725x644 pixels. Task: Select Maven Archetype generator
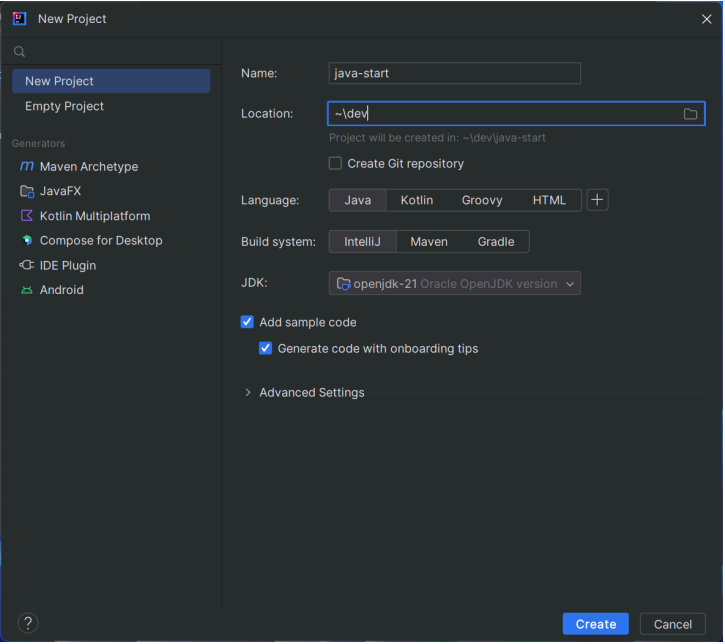point(111,166)
